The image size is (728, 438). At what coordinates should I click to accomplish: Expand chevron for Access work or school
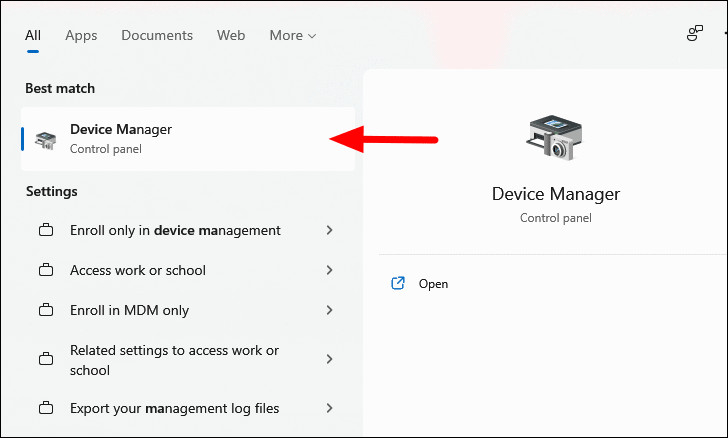329,270
